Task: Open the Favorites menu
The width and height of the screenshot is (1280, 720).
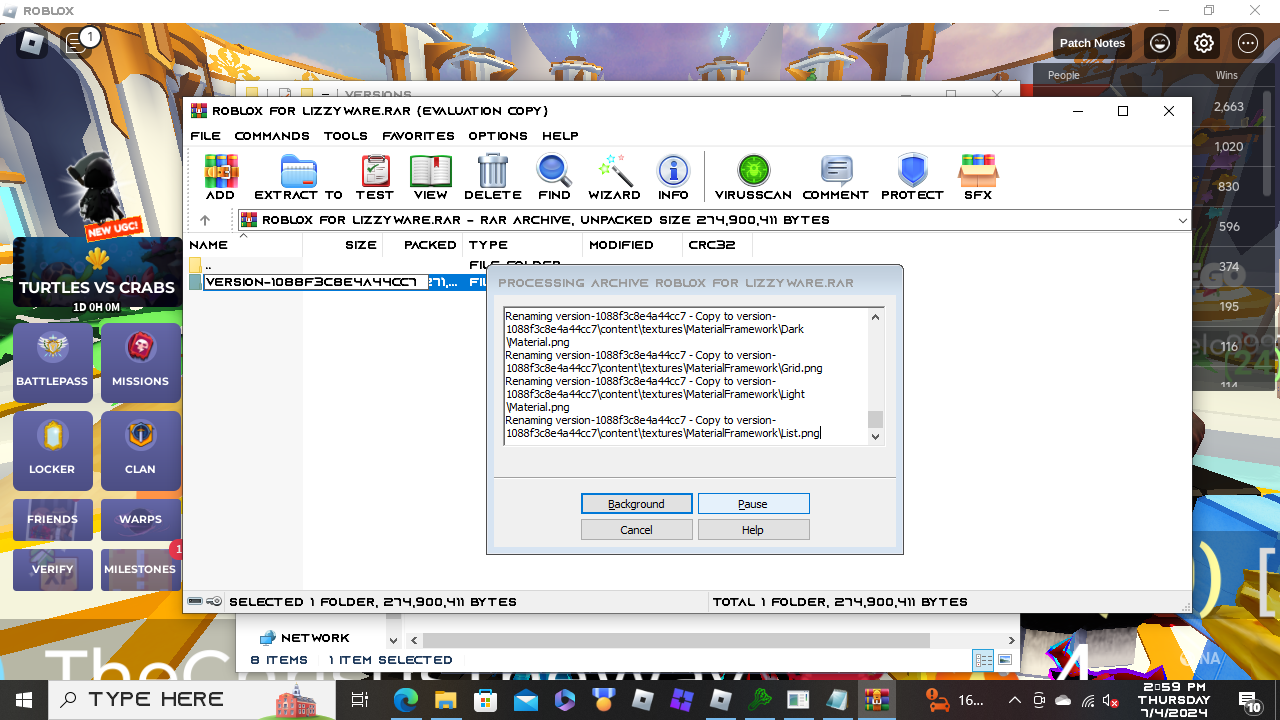Action: pos(418,136)
